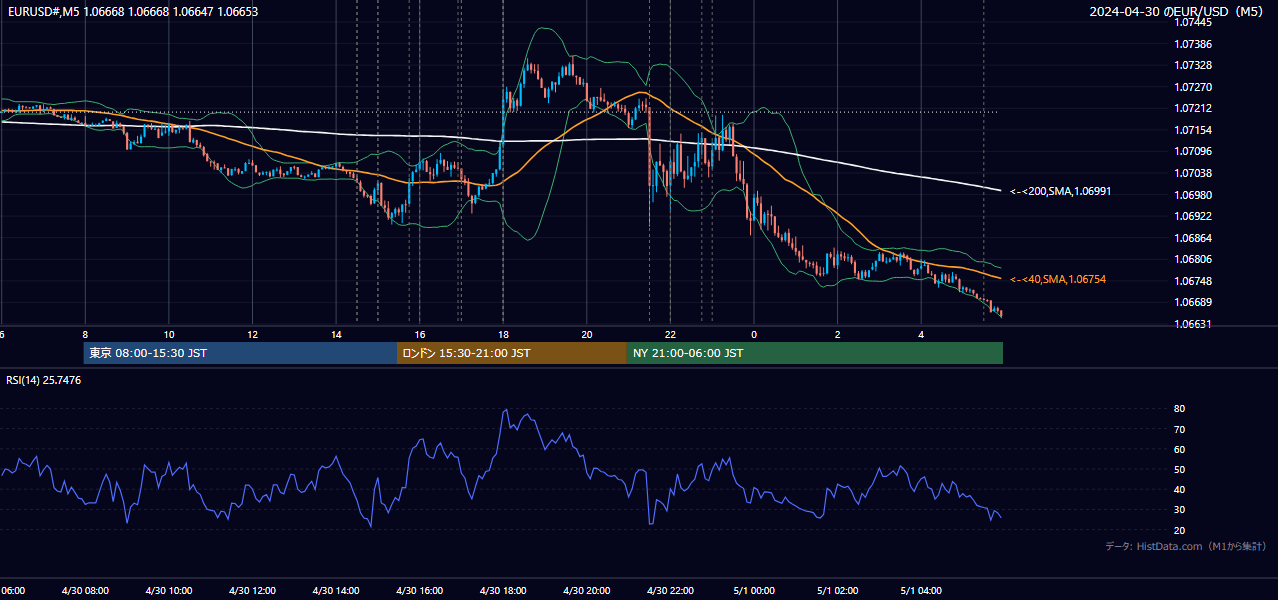This screenshot has height=600, width=1278.
Task: Click the price axis value 1.07212
Action: pyautogui.click(x=1192, y=108)
